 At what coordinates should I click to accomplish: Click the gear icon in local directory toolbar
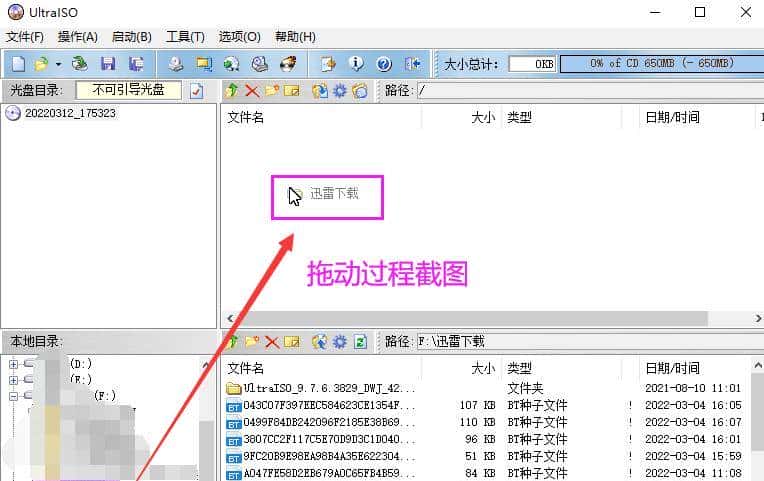pos(340,342)
